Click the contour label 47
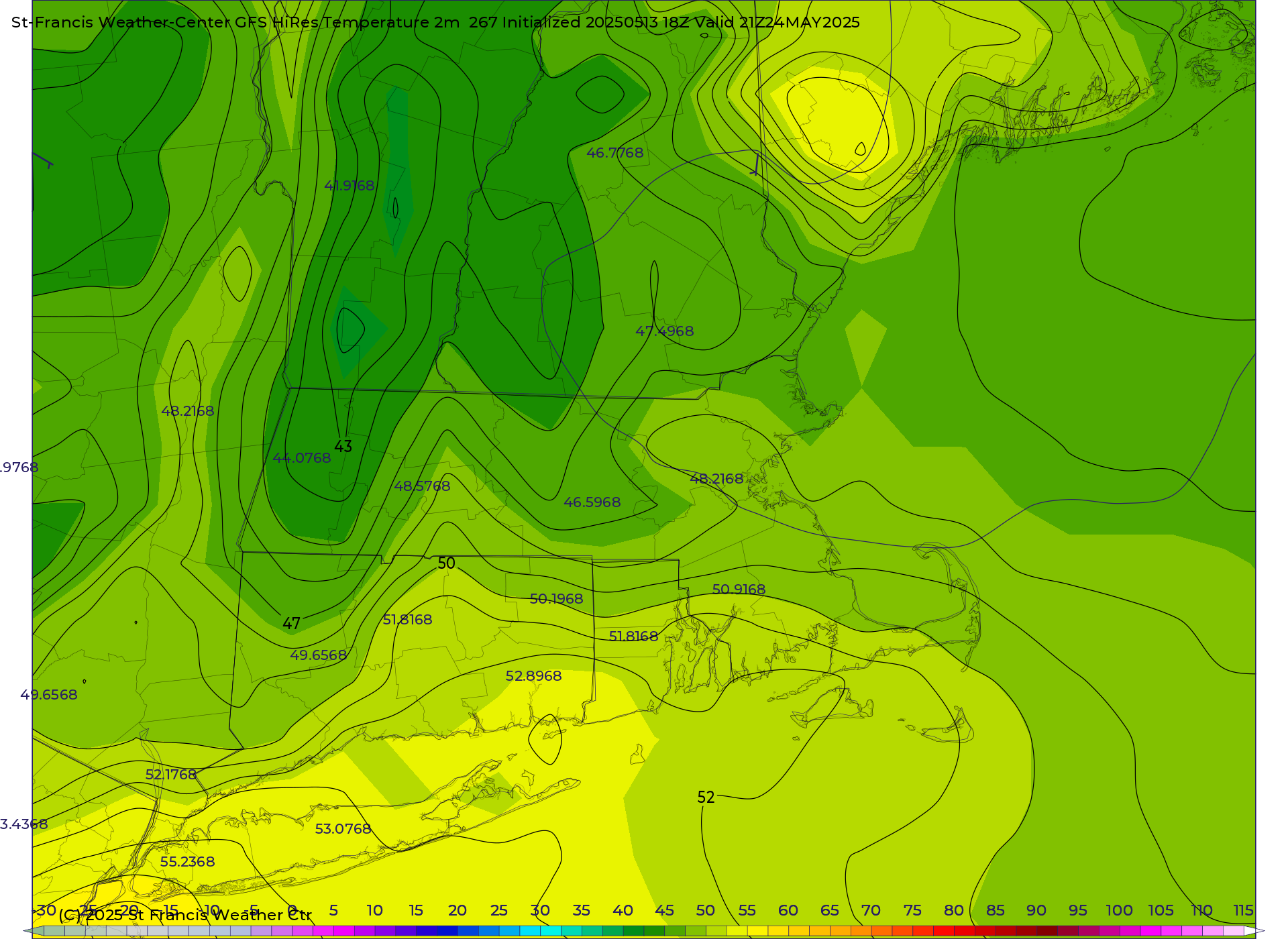The width and height of the screenshot is (1288, 939). 291,624
